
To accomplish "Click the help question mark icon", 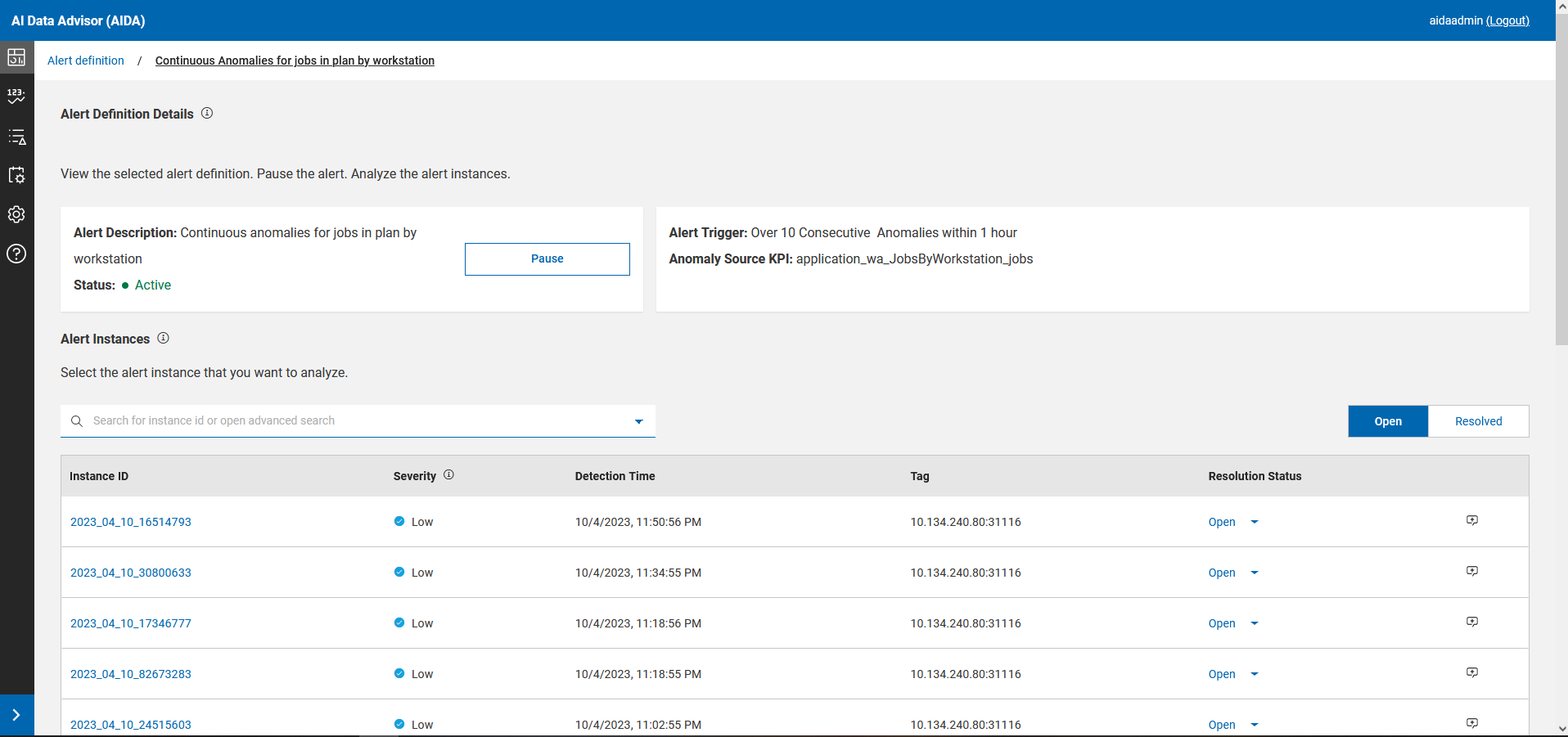I will (16, 254).
